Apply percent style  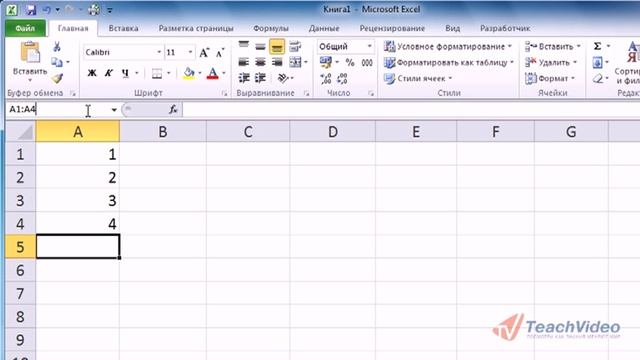[x=350, y=62]
